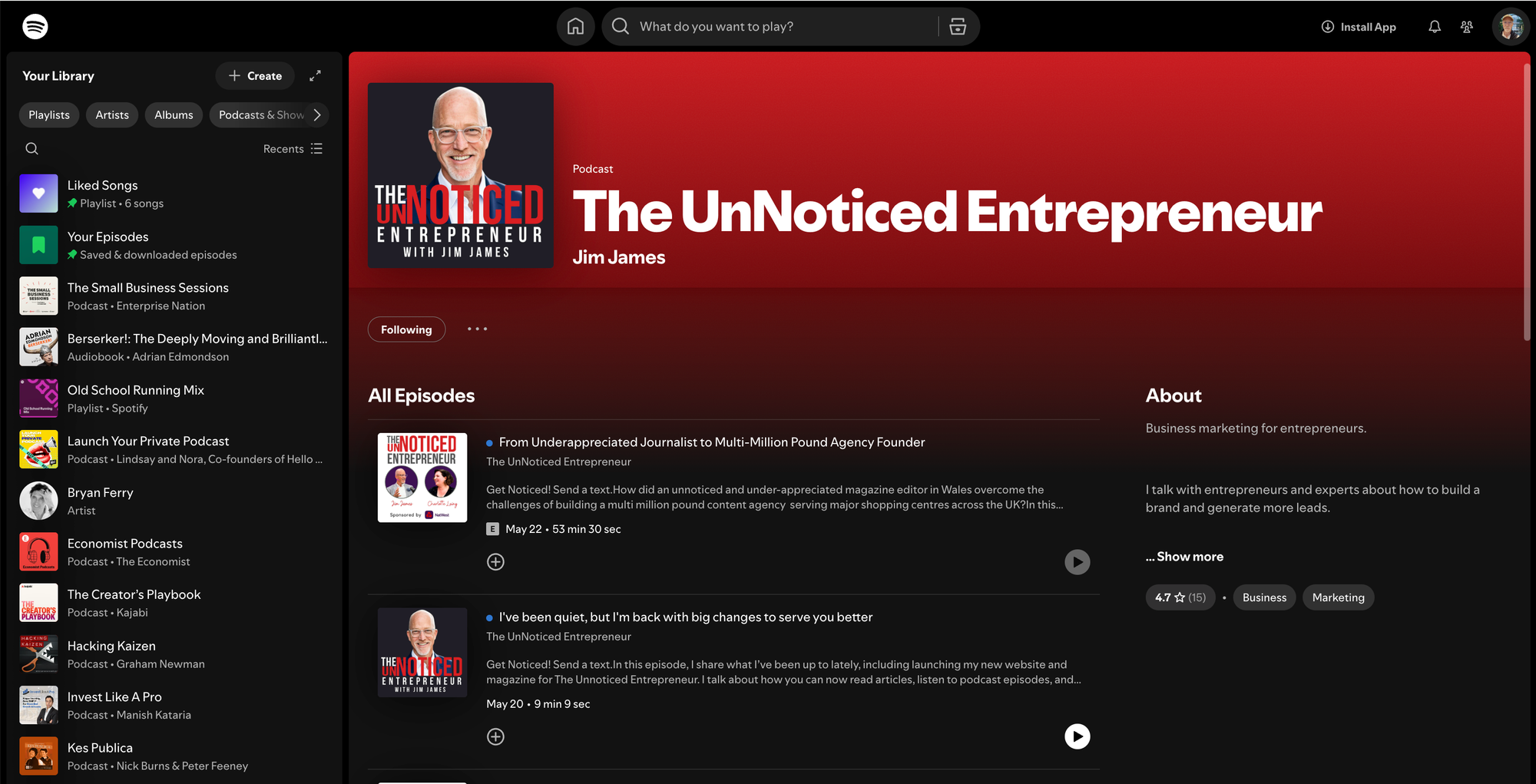Filter library by Playlists
The height and width of the screenshot is (784, 1536).
coord(49,115)
